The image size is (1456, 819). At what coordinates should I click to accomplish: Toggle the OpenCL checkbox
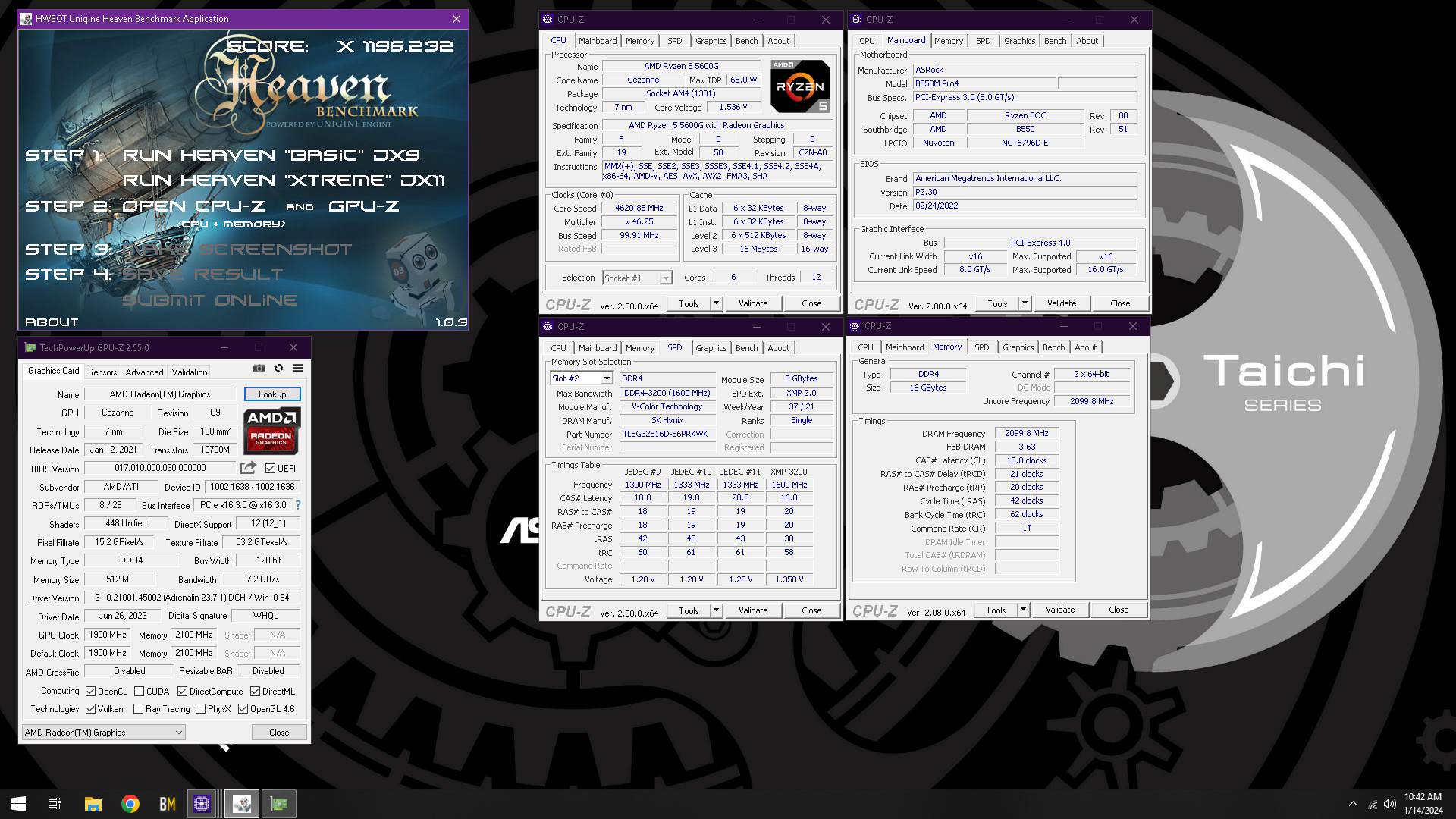[91, 692]
